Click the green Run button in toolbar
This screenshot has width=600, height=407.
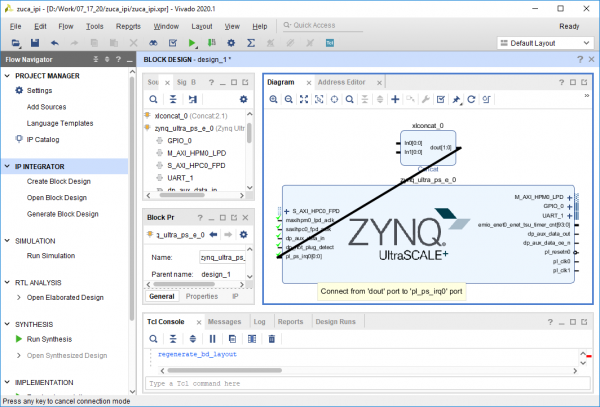(x=192, y=43)
